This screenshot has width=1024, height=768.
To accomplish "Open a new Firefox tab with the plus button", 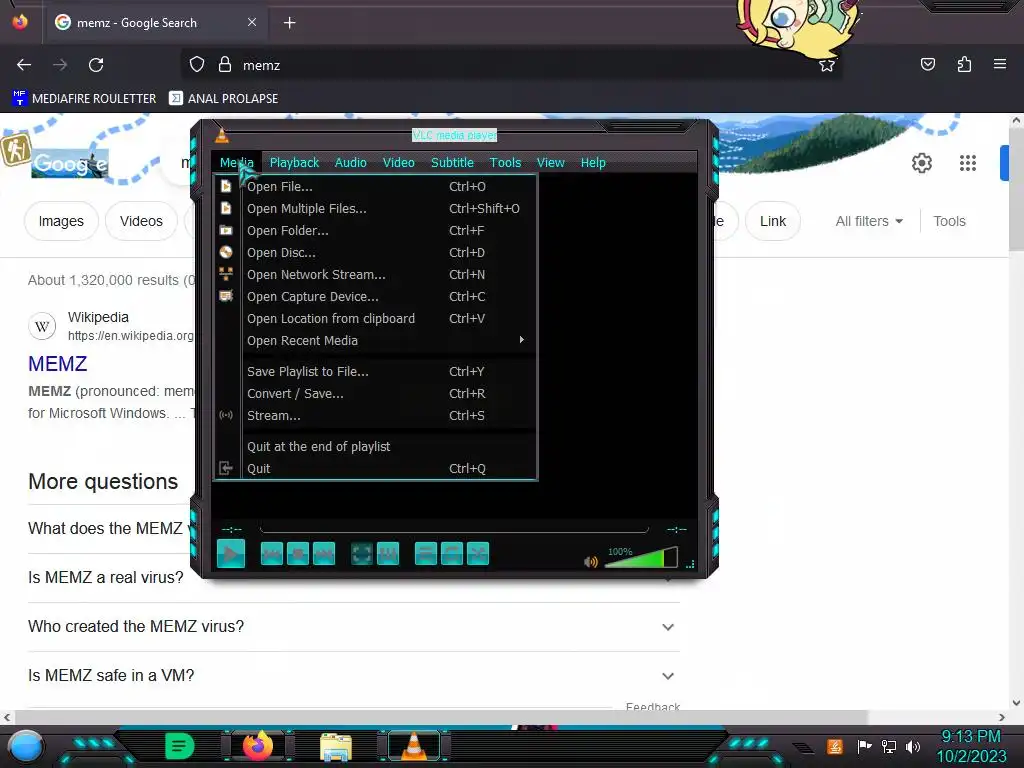I will click(x=289, y=23).
